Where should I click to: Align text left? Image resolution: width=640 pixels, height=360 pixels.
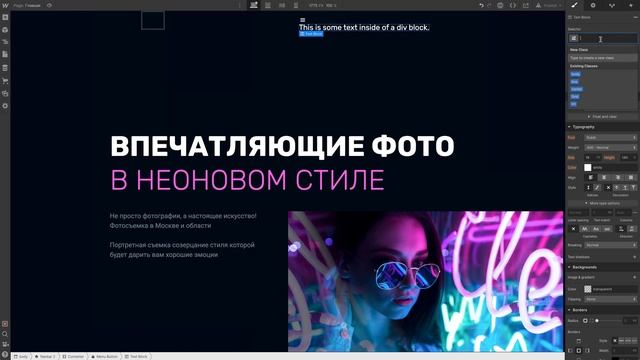[x=591, y=178]
